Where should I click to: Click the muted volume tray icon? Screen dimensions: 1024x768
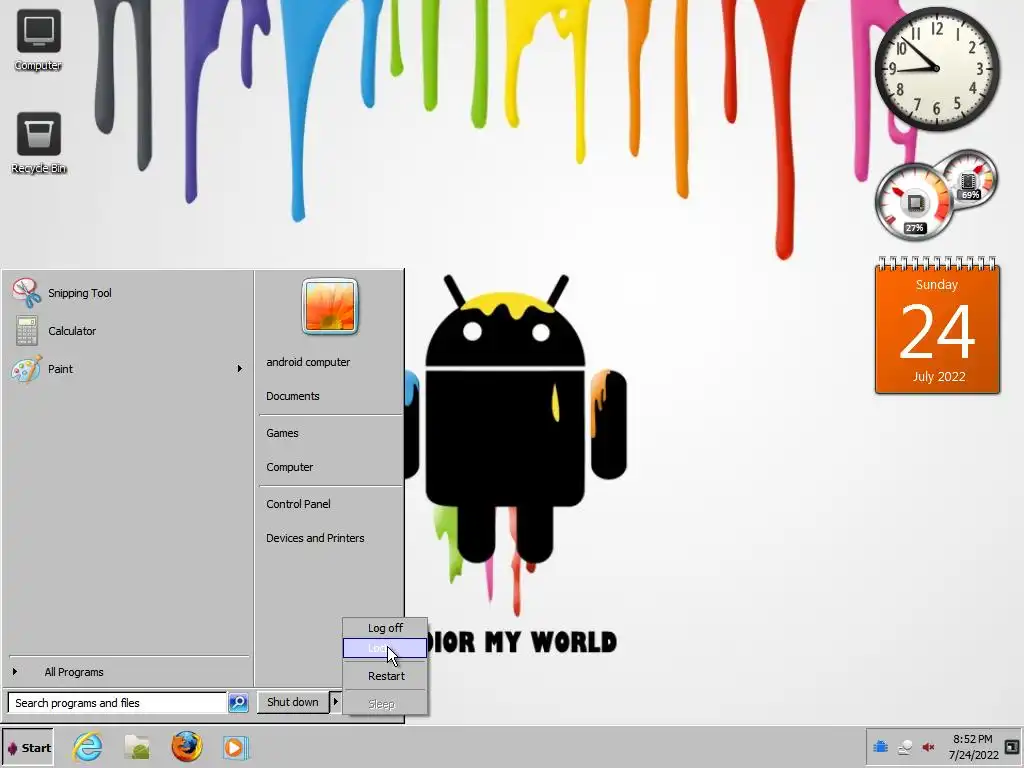click(x=928, y=747)
